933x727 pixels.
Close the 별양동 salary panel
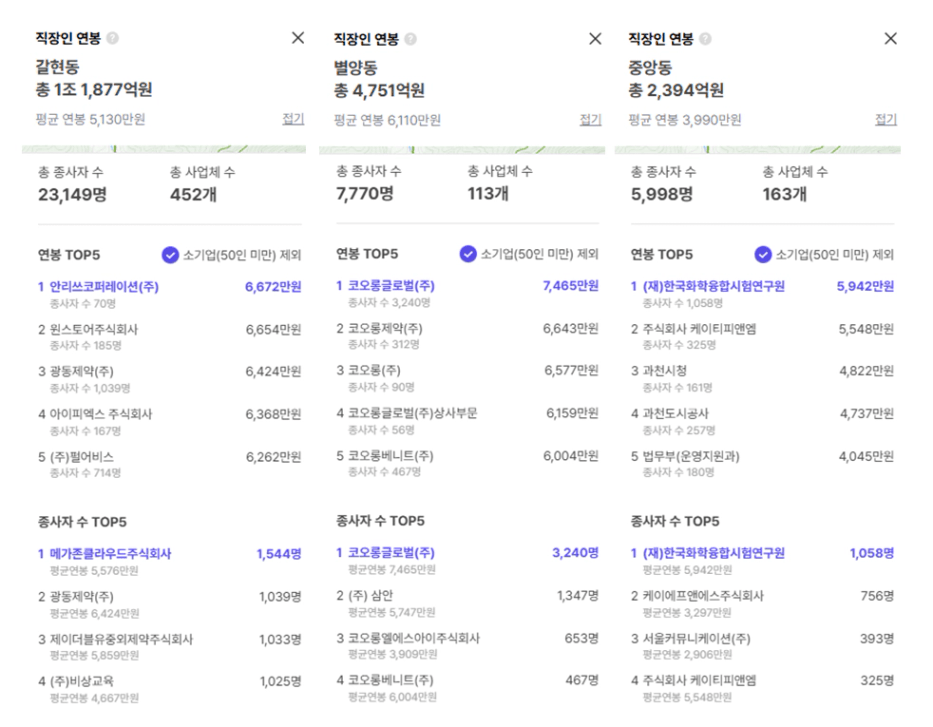pos(595,39)
